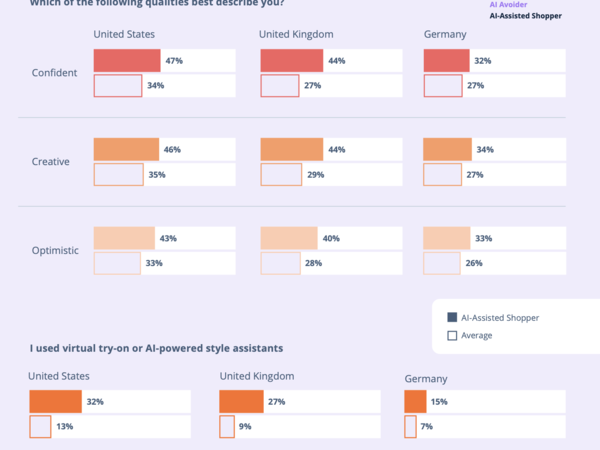Click United Kingdom virtual try-on 27% bar
Screen dimensions: 600x450
[x=241, y=401]
